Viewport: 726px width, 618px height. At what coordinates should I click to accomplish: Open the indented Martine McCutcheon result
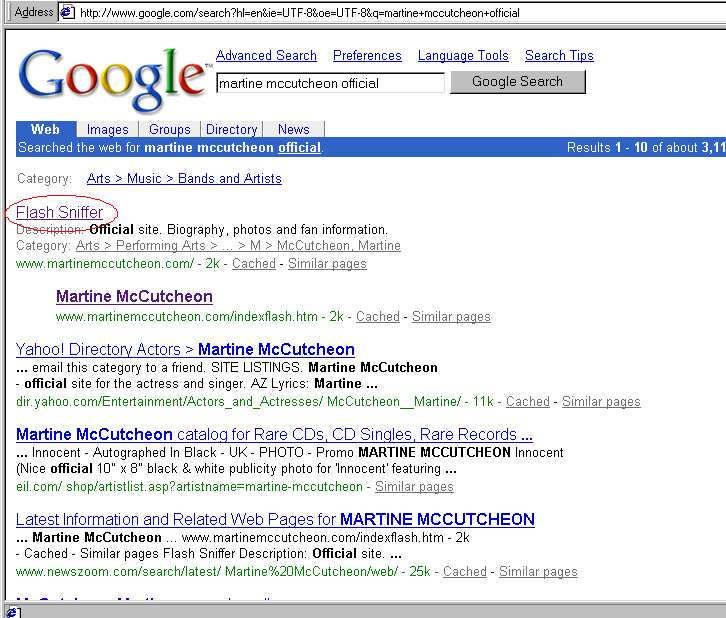click(134, 297)
